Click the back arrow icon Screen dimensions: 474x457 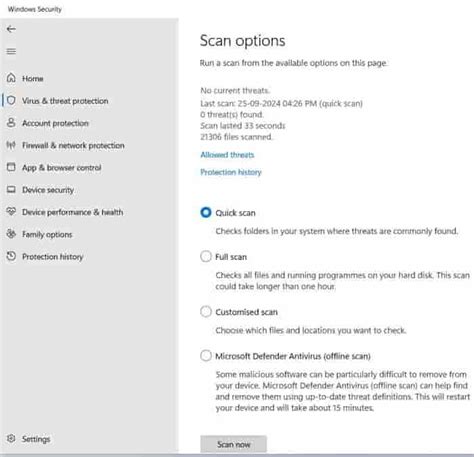(x=11, y=29)
